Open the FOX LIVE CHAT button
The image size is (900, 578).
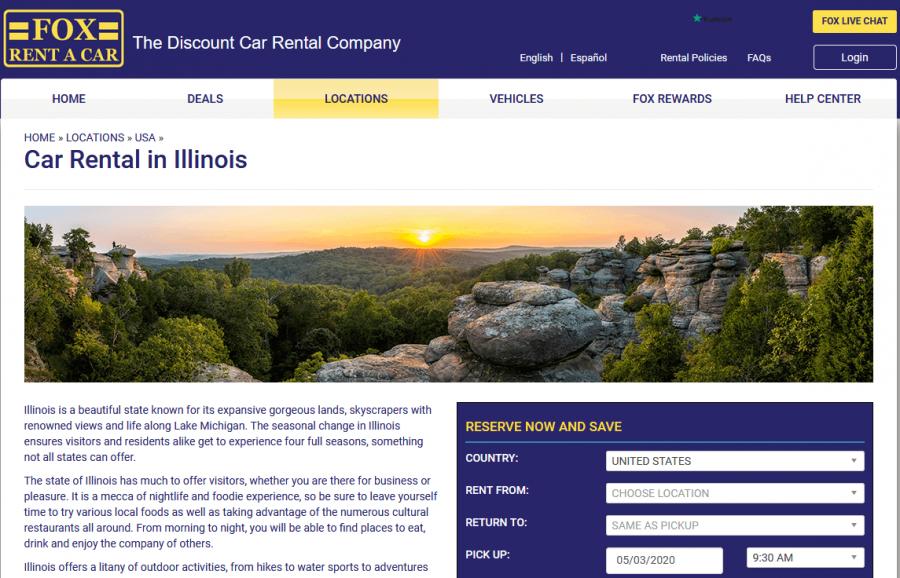click(x=854, y=21)
